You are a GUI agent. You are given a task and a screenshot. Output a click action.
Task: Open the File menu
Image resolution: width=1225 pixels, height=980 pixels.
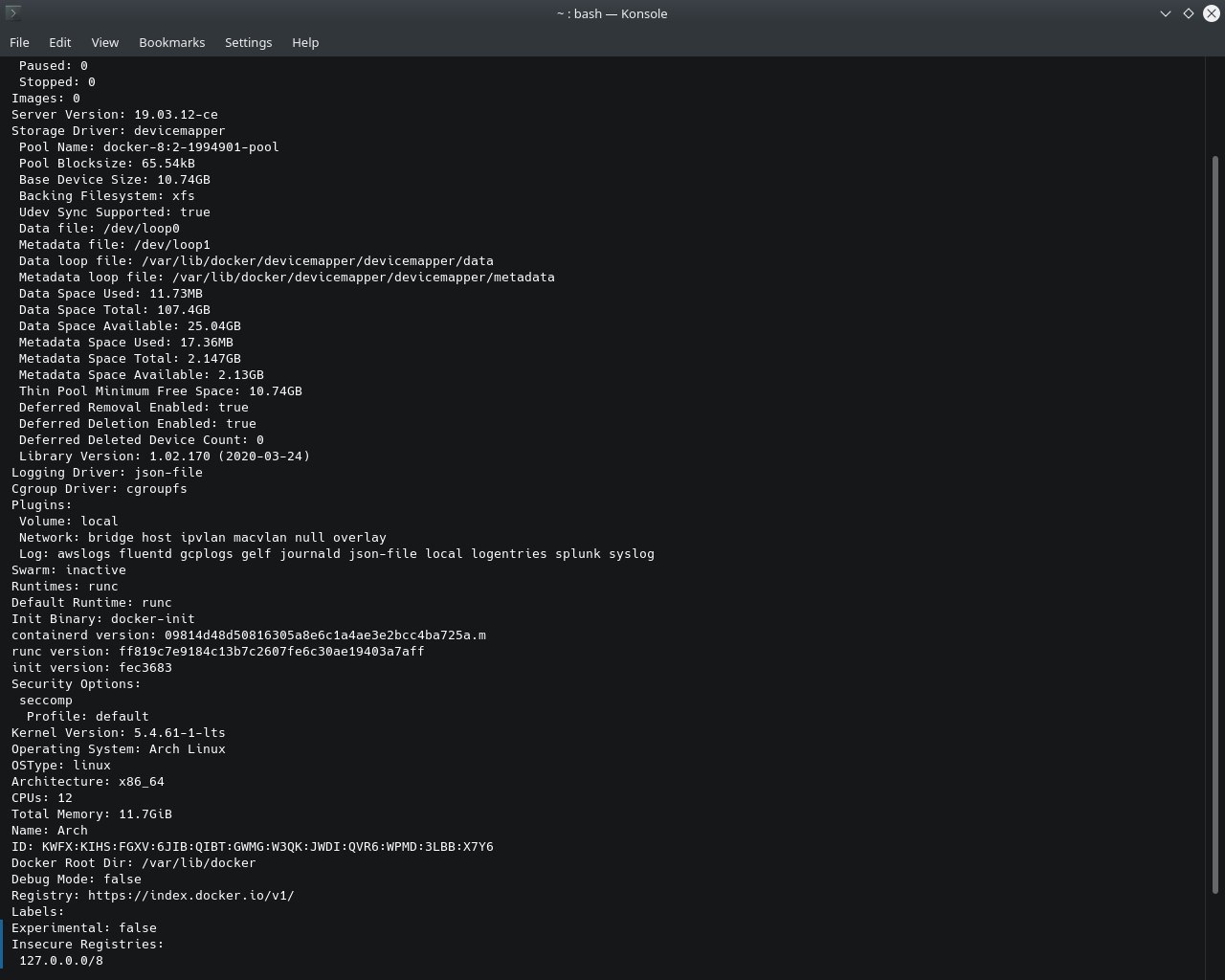pyautogui.click(x=19, y=42)
